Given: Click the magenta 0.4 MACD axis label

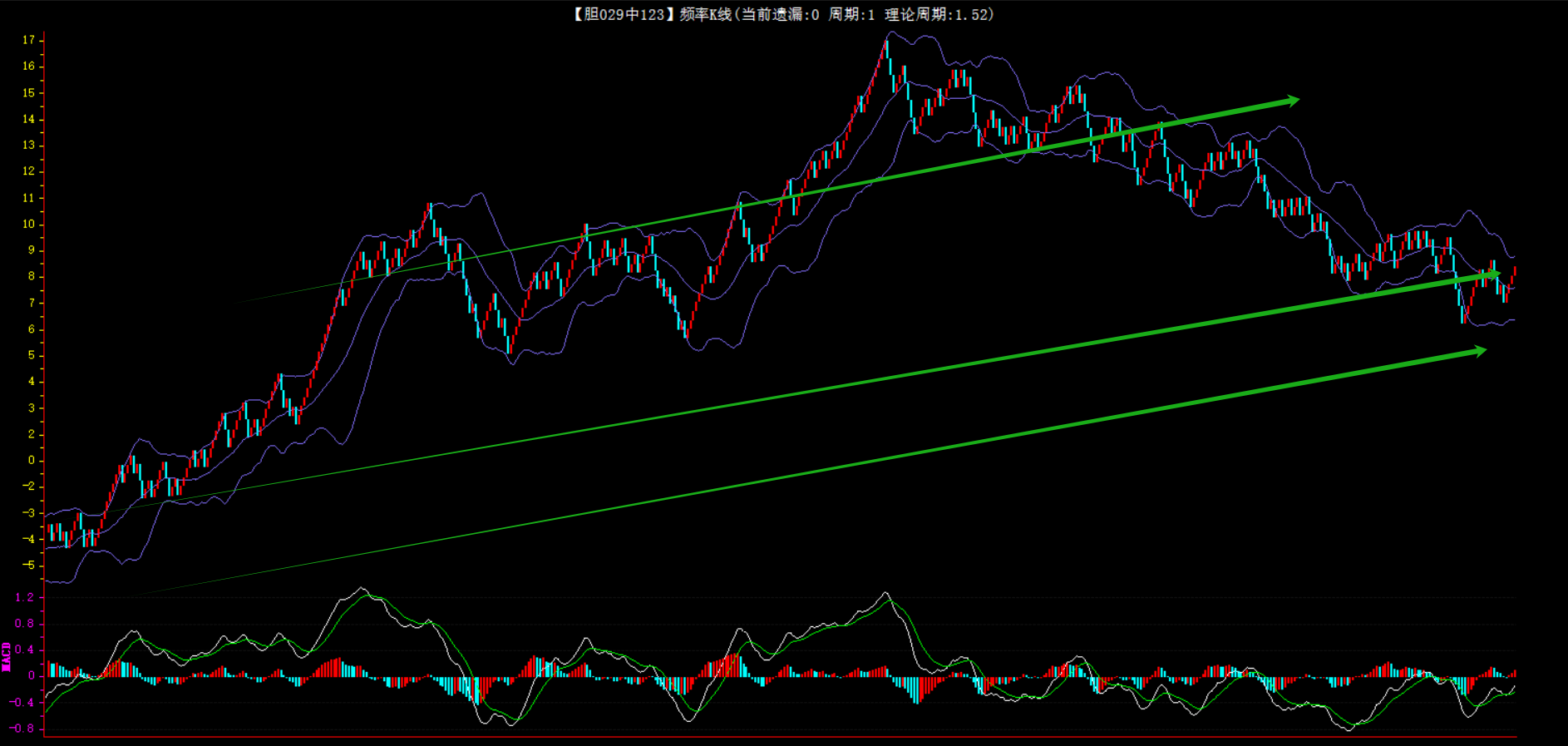Looking at the screenshot, I should tap(25, 650).
